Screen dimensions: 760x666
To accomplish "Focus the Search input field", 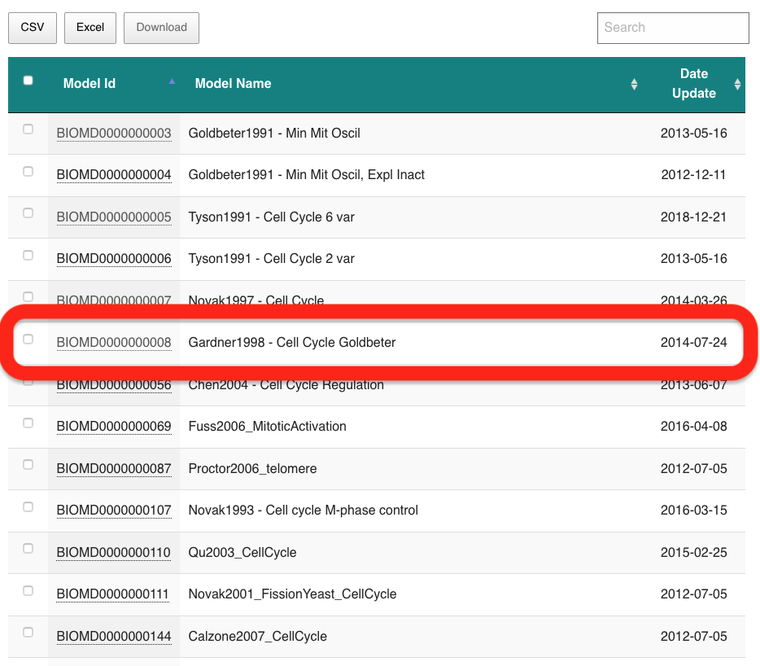I will point(673,28).
